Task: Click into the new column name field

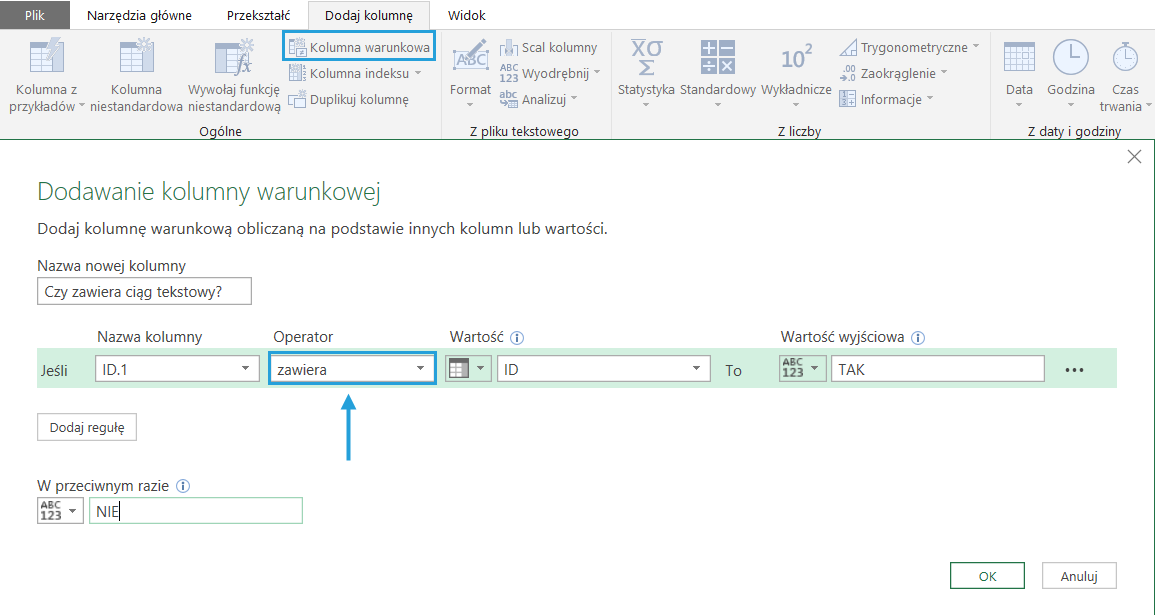Action: click(x=144, y=291)
